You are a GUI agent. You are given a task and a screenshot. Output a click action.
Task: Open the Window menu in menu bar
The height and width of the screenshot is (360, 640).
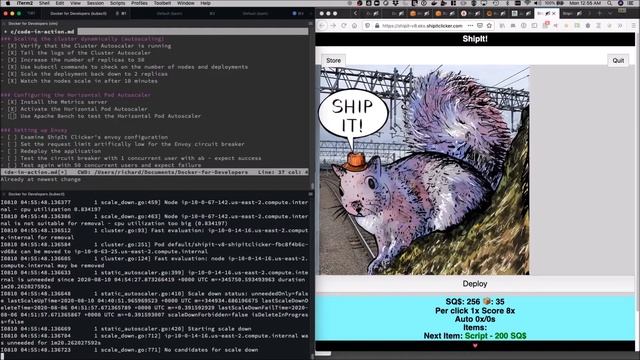tap(186, 3)
